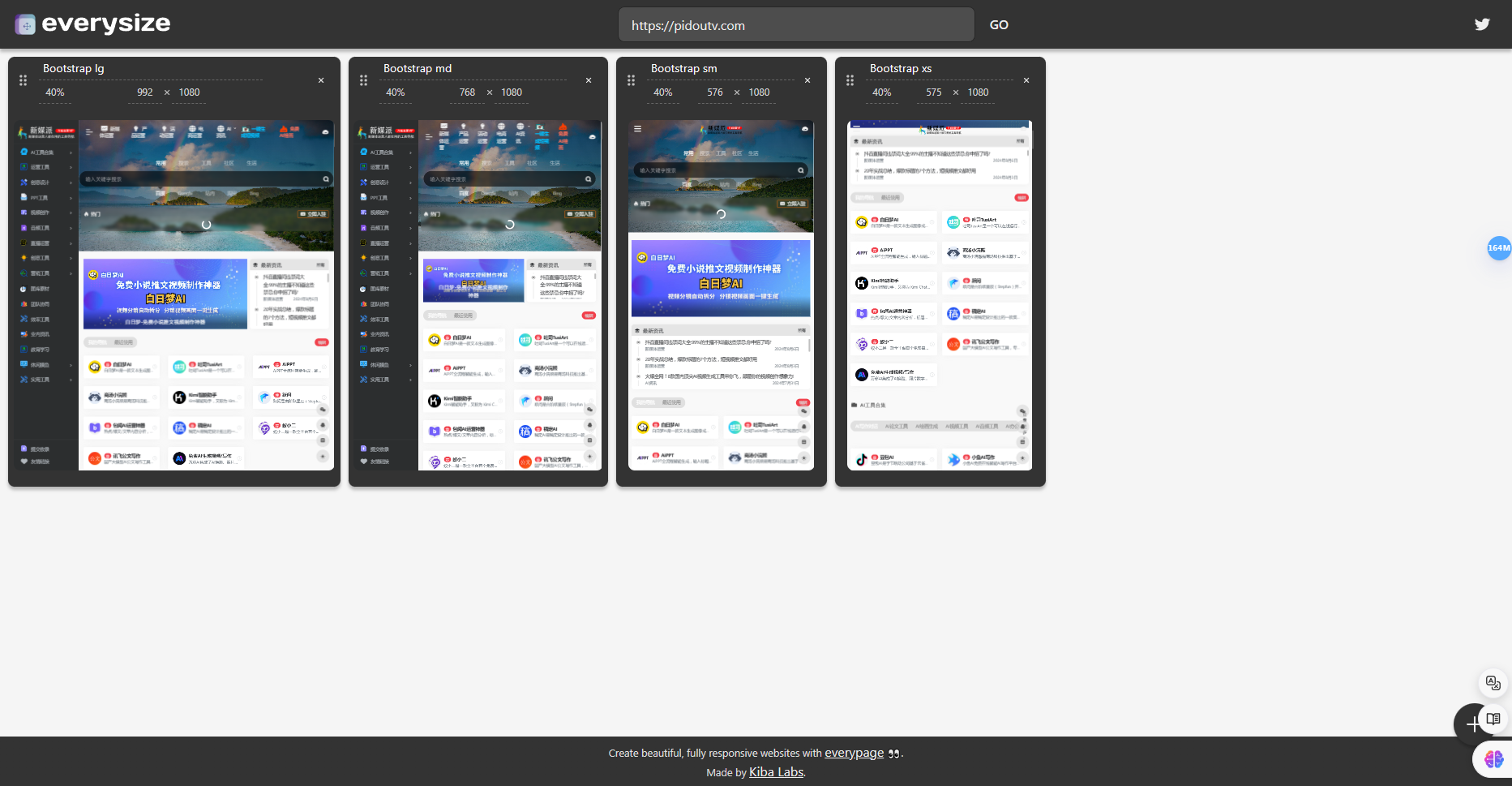Click the colorful brain assistant icon

coord(1493,758)
